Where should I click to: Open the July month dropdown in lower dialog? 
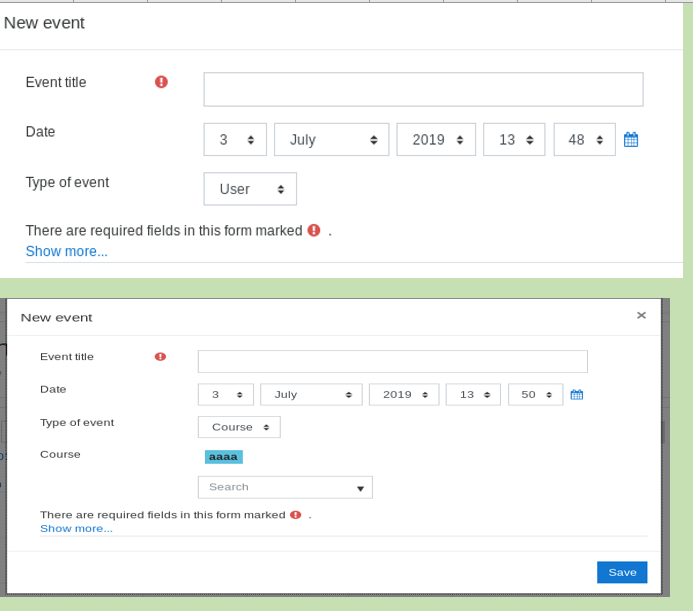point(311,394)
